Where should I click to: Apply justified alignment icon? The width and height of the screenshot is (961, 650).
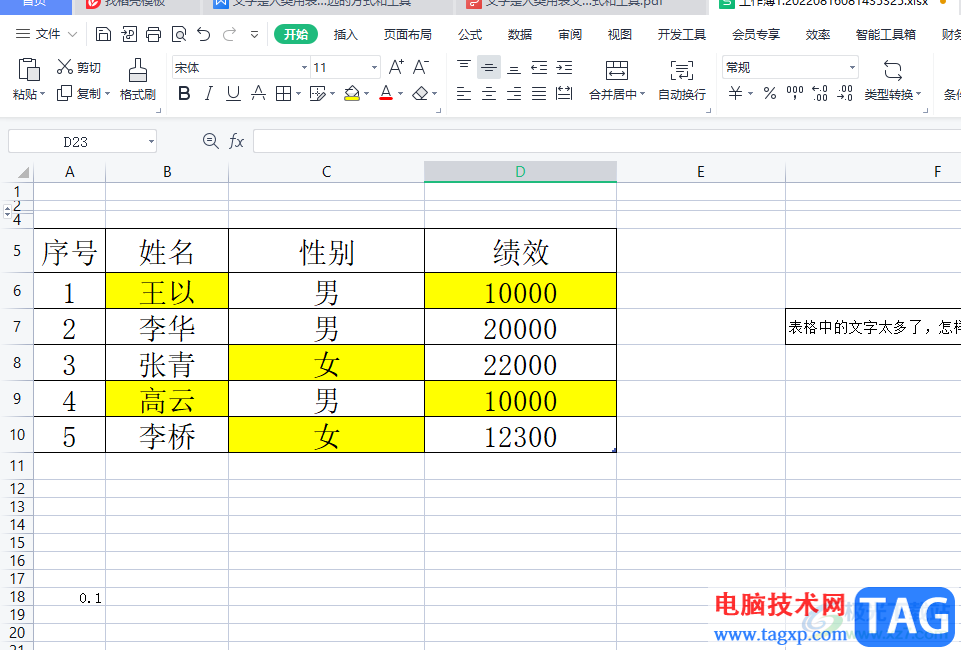tap(539, 93)
